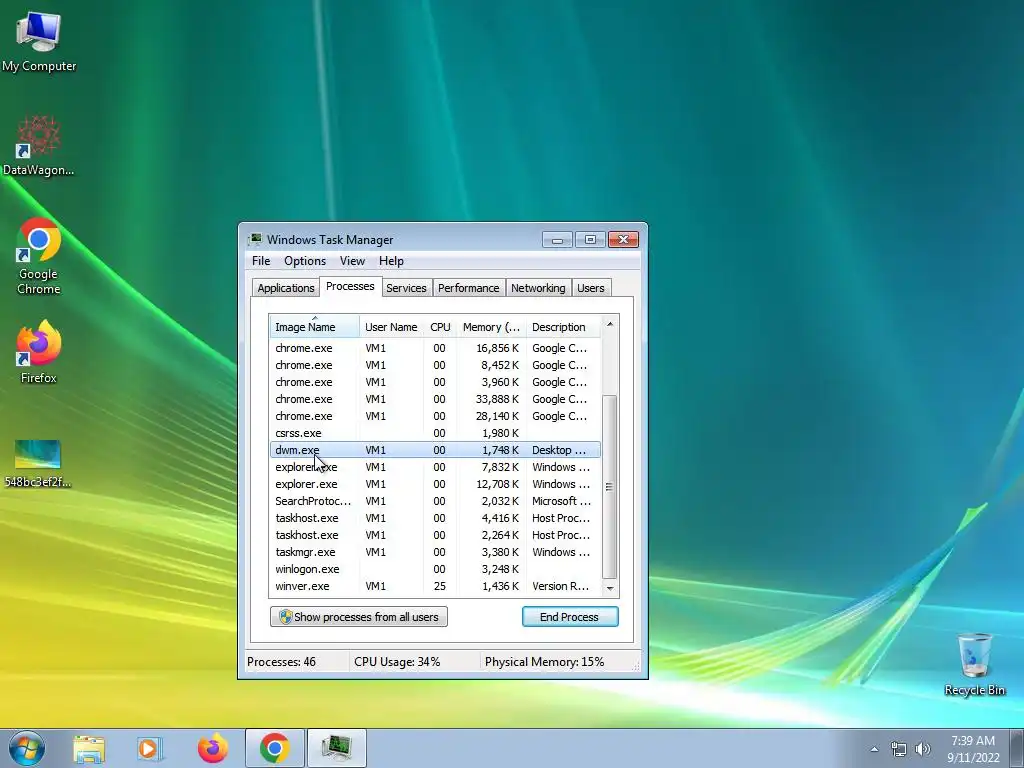1024x768 pixels.
Task: Sort by Image Name column header
Action: coord(314,327)
